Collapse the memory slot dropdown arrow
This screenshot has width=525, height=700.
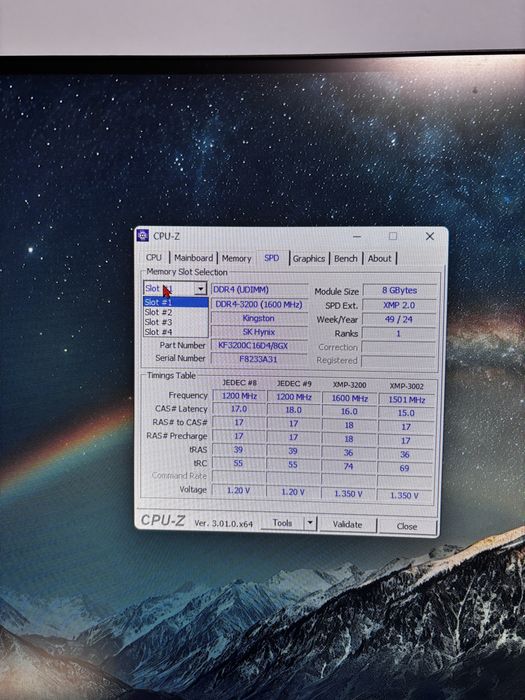point(201,289)
